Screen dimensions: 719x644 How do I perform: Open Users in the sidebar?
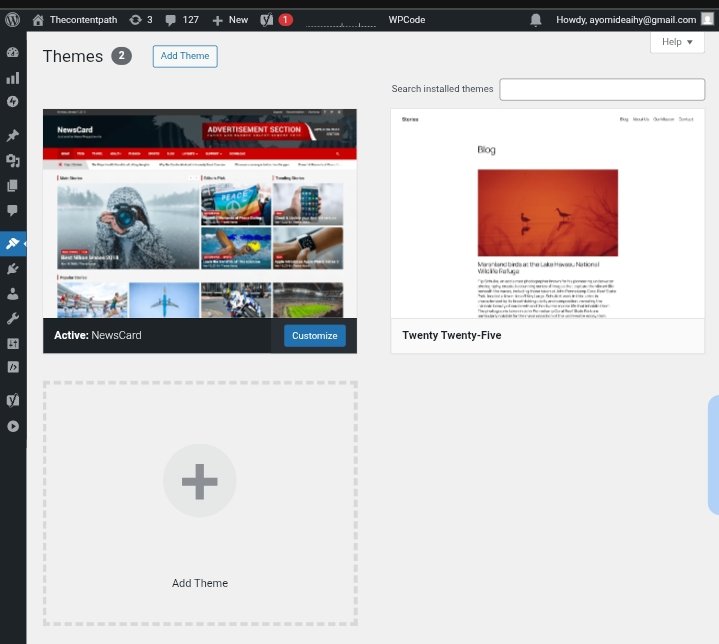tap(13, 294)
